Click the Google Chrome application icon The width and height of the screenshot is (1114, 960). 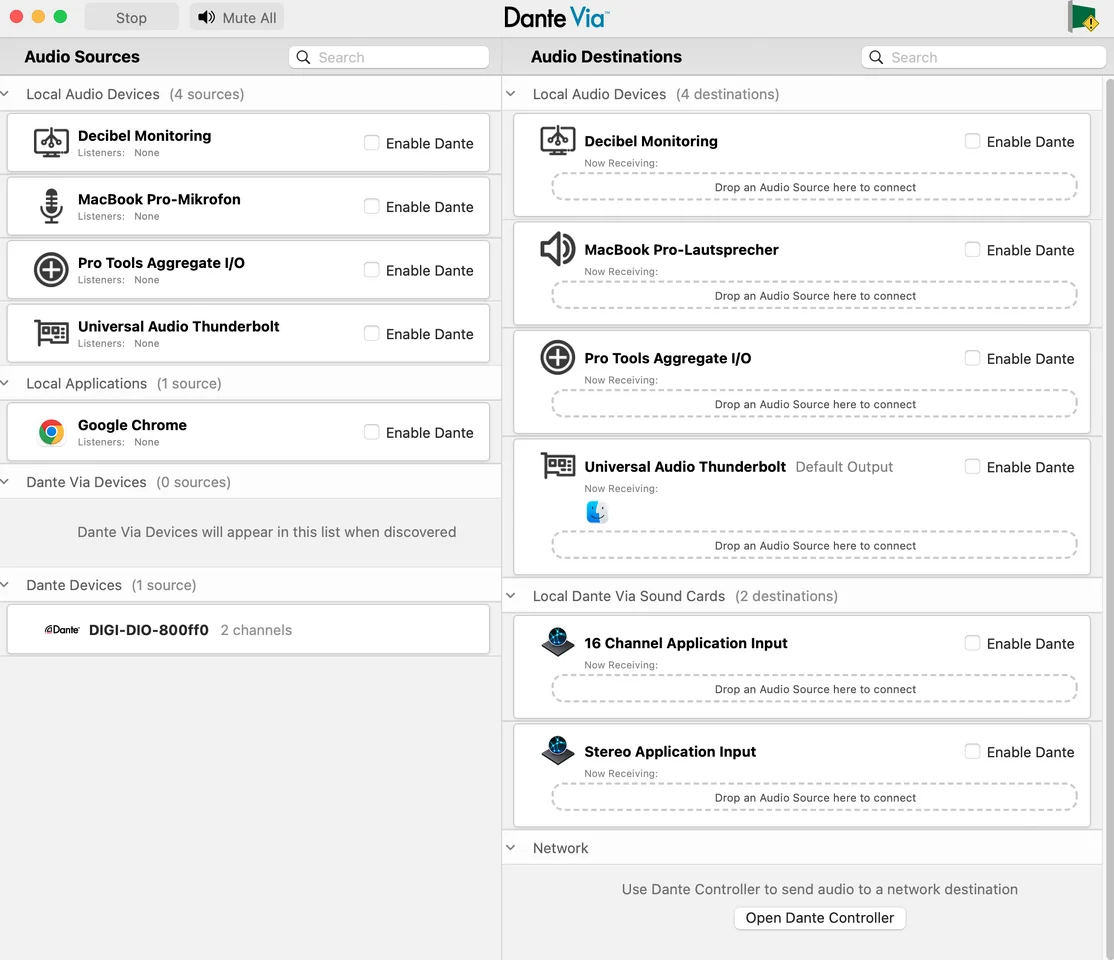click(51, 432)
